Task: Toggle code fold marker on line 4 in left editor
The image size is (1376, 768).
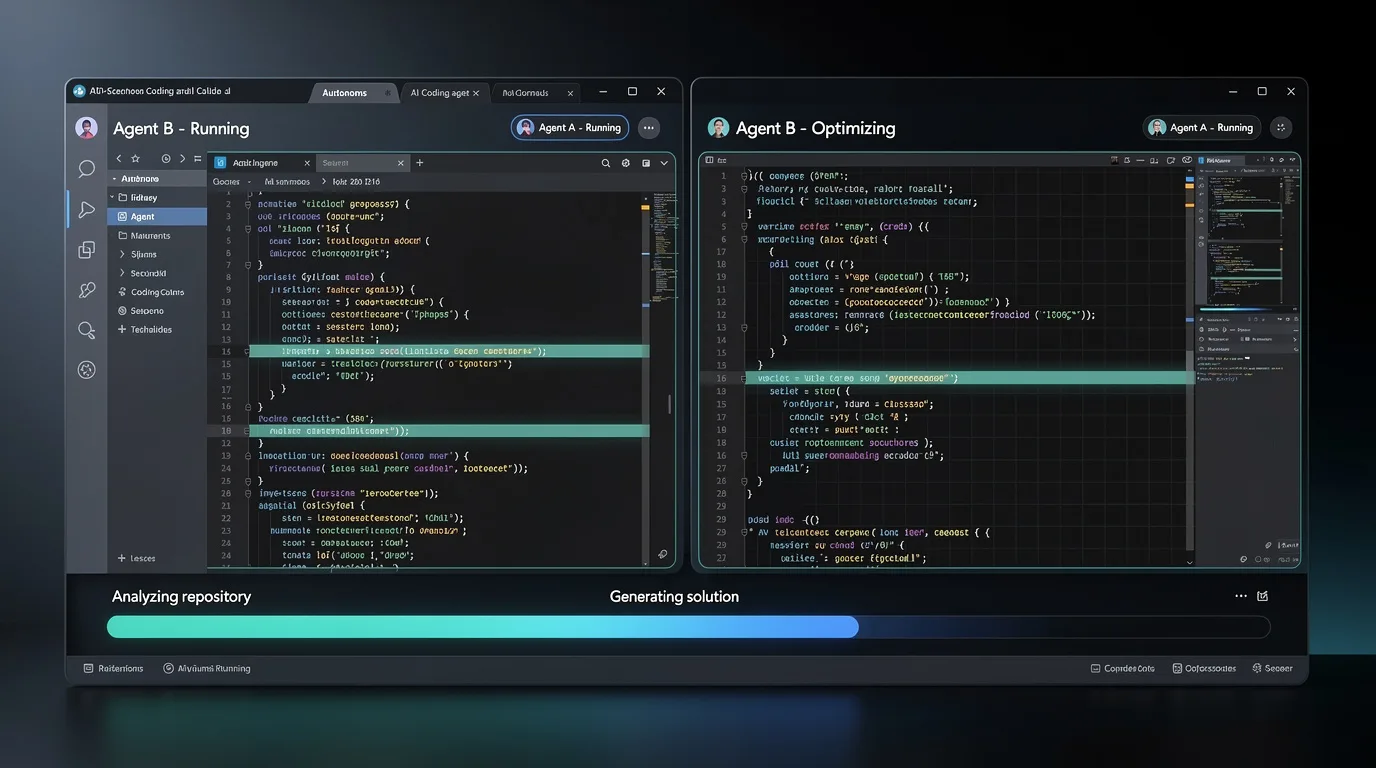Action: click(x=248, y=229)
